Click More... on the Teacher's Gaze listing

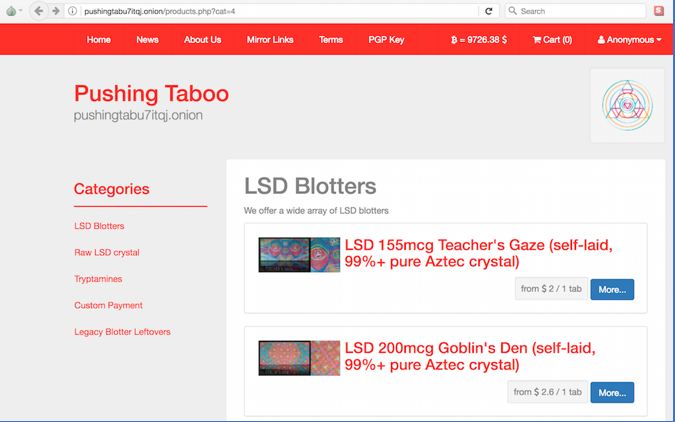click(612, 289)
